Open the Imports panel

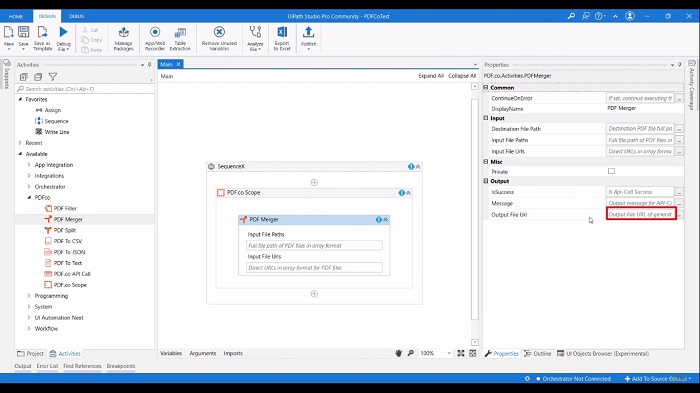click(233, 353)
